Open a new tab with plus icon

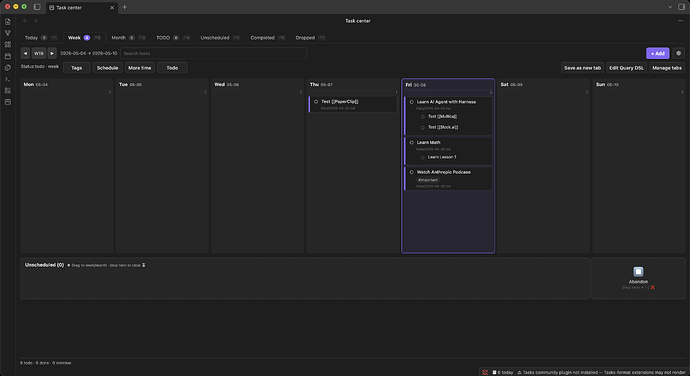point(125,7)
